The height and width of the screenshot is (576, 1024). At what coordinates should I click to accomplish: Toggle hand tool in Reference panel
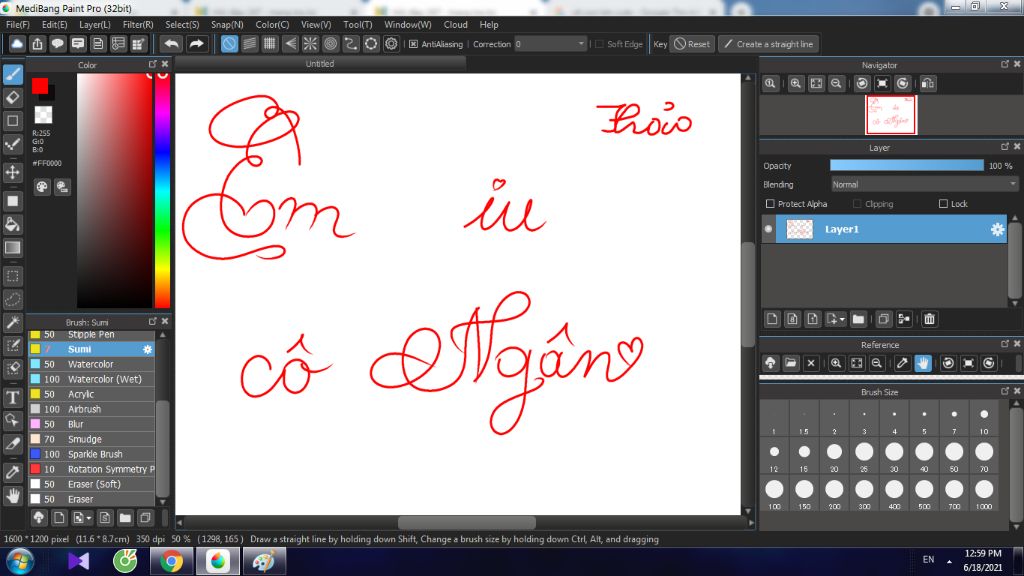(x=923, y=363)
